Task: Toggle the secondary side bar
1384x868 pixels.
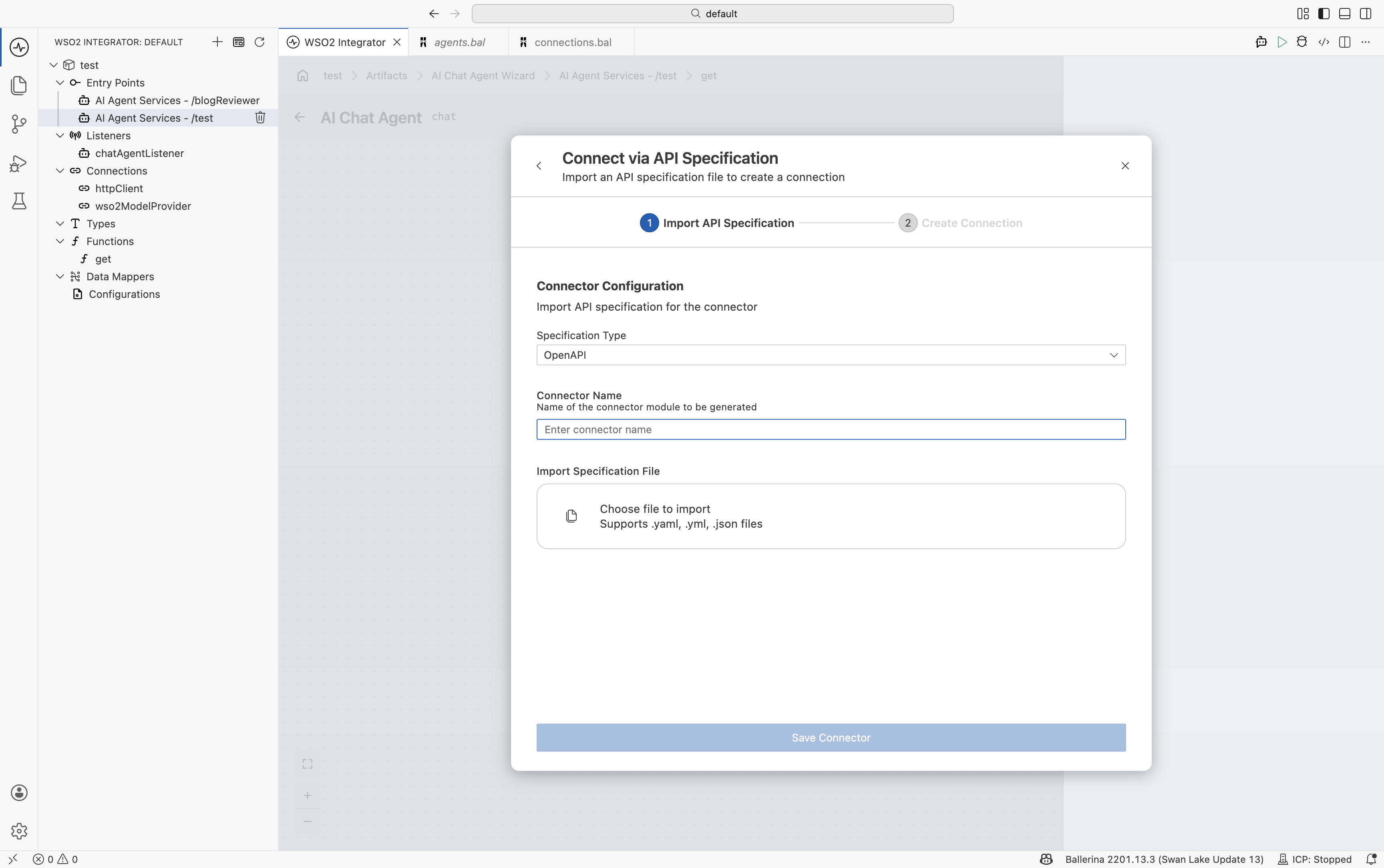Action: pos(1366,14)
